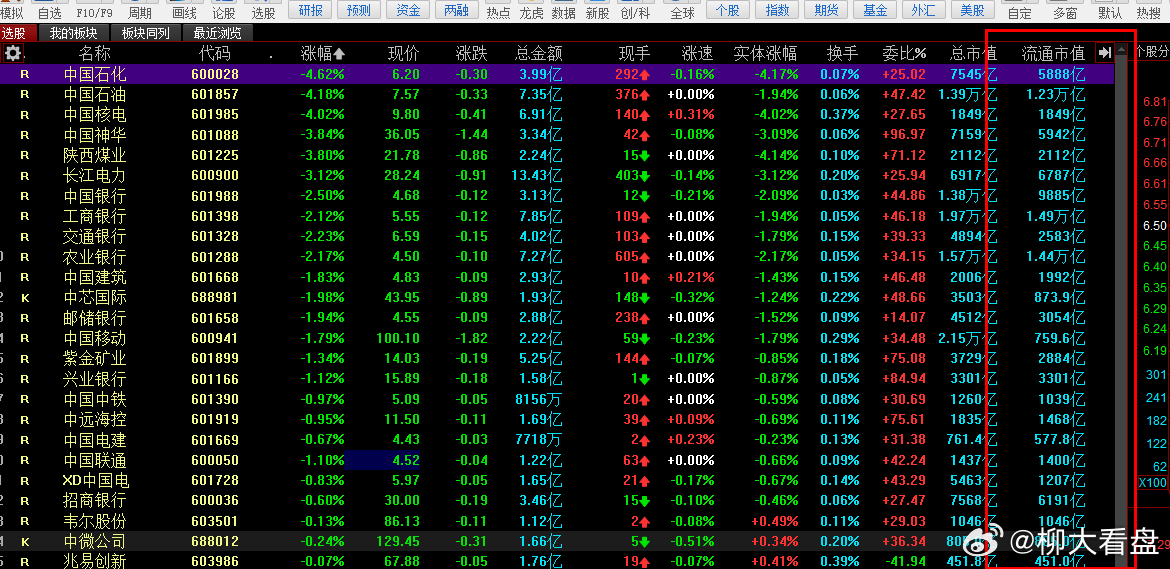1170x569 pixels.
Task: Click the +96.97 委比 value of 中国神华
Action: tap(904, 135)
